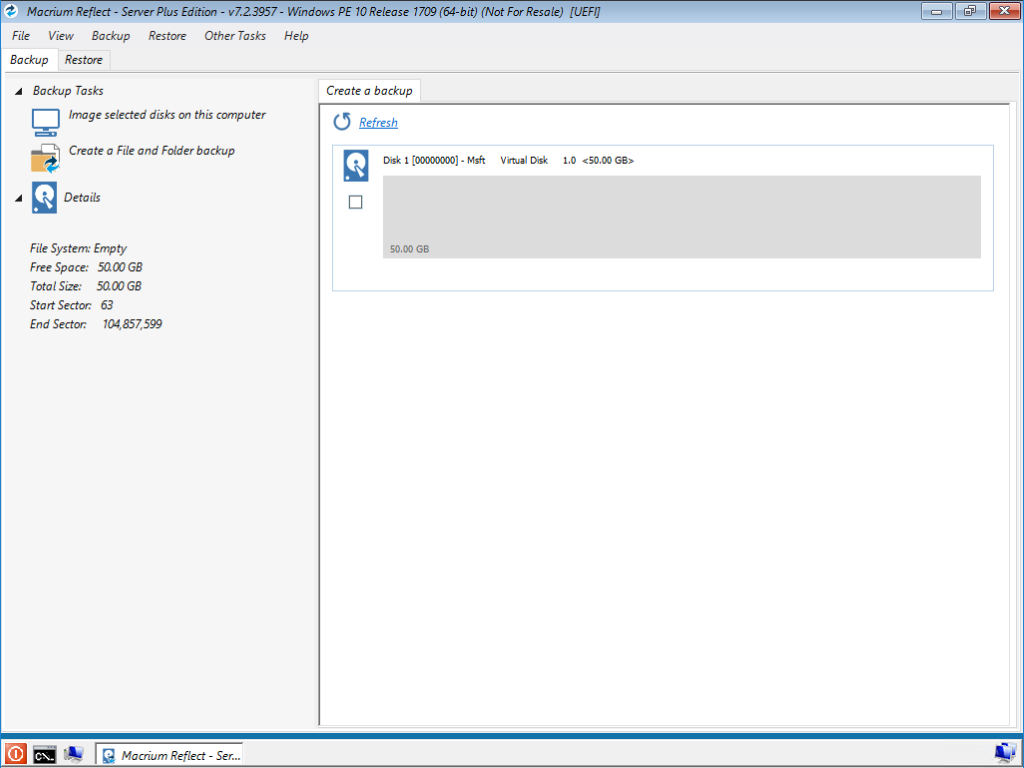Click the Details hard disk icon
The height and width of the screenshot is (768, 1024).
coord(44,198)
